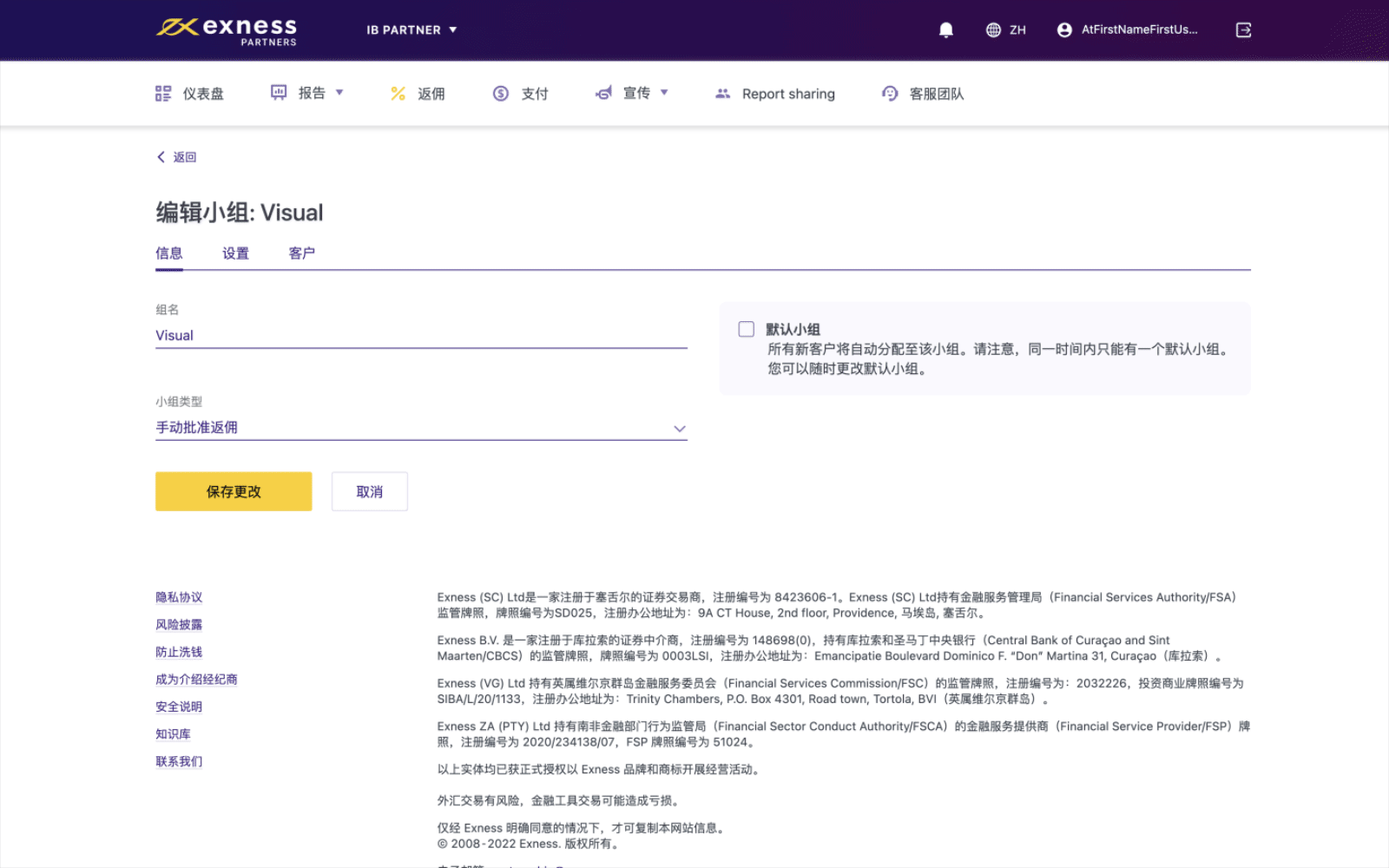Click the 取消 button
The image size is (1389, 868).
point(369,491)
